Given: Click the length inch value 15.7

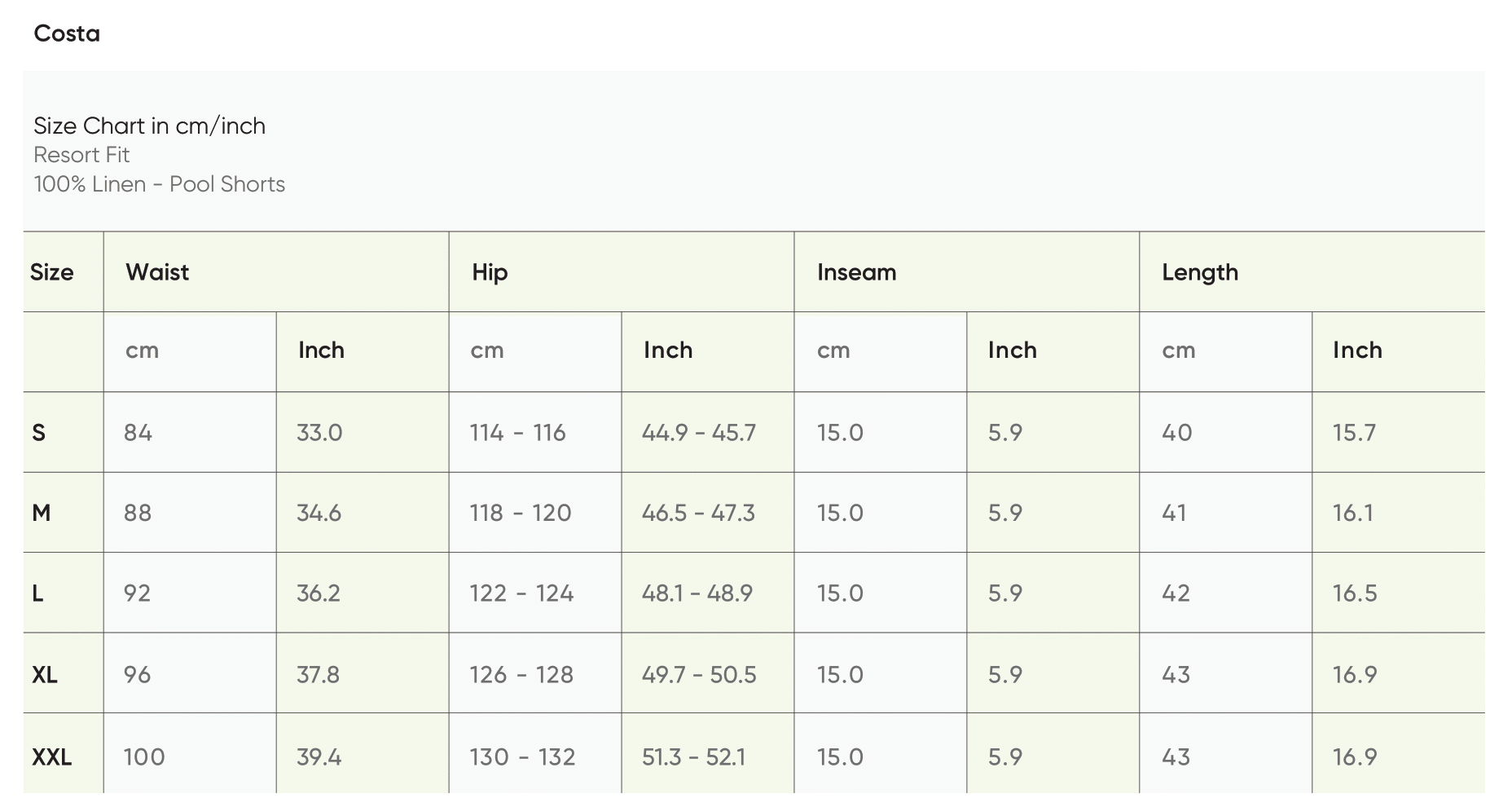Looking at the screenshot, I should (1354, 433).
